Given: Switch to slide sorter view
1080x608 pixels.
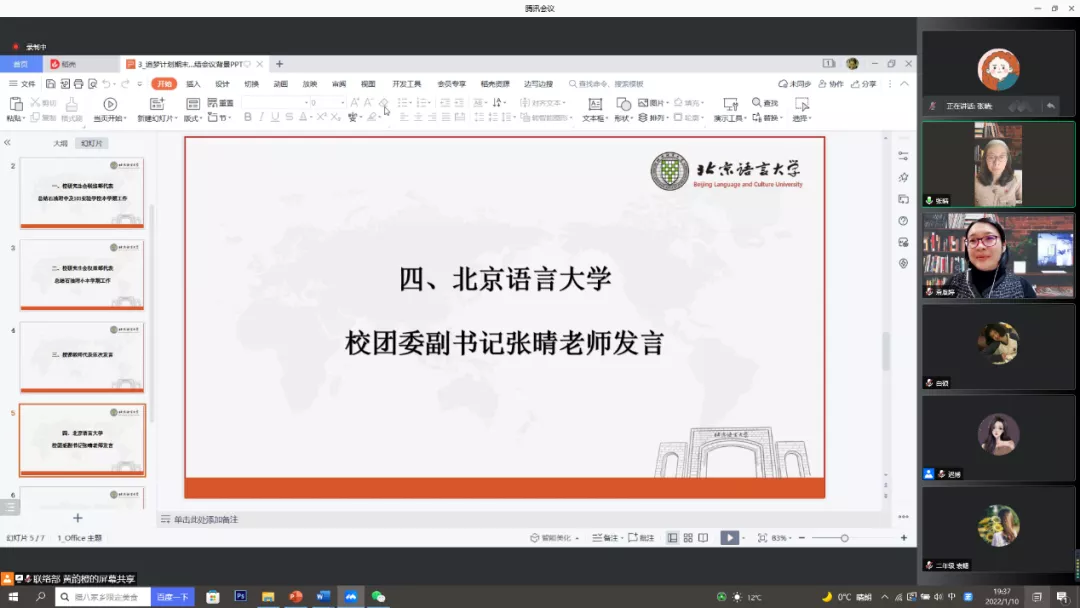Looking at the screenshot, I should coord(688,538).
